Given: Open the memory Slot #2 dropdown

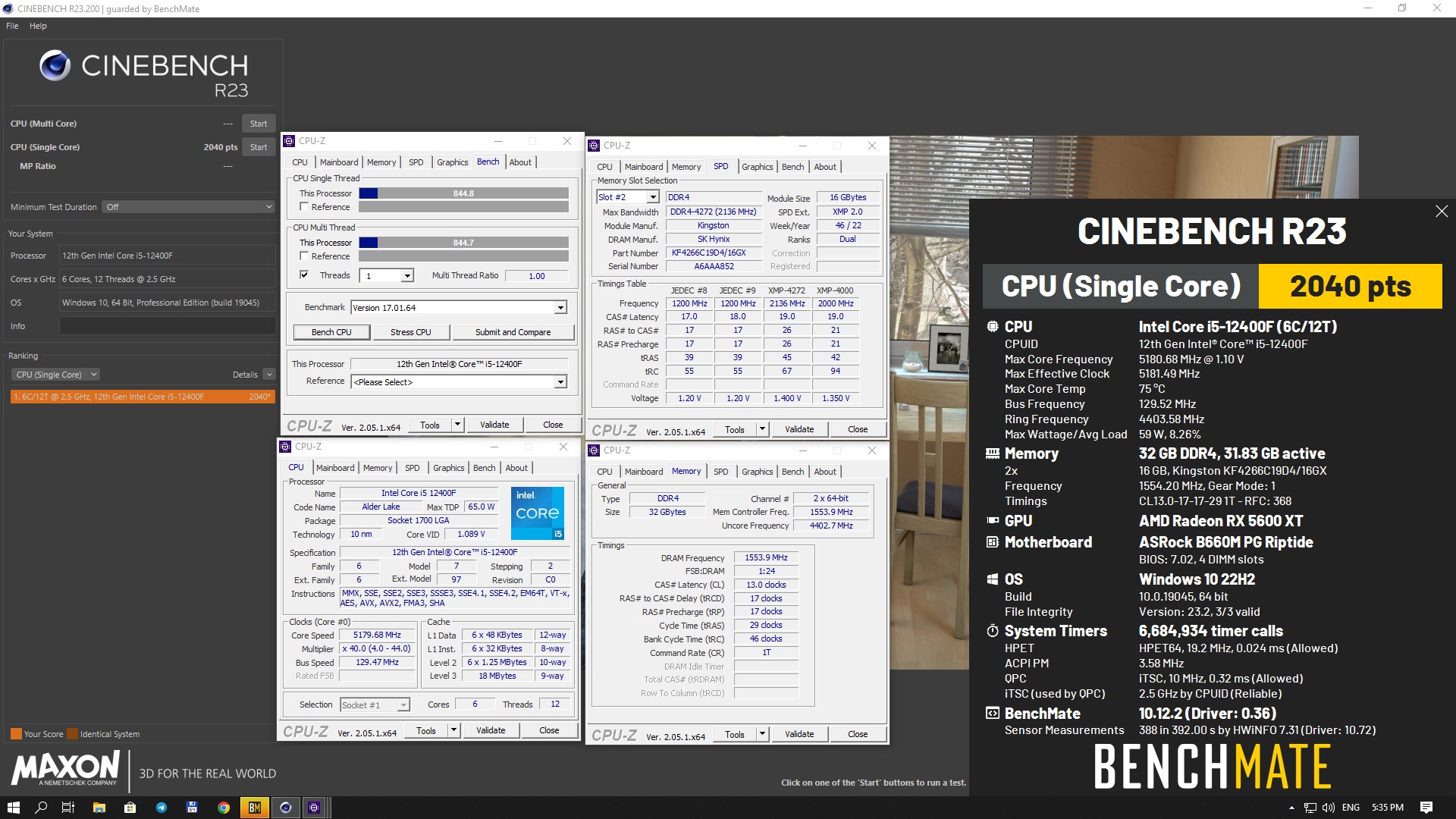Looking at the screenshot, I should (653, 197).
